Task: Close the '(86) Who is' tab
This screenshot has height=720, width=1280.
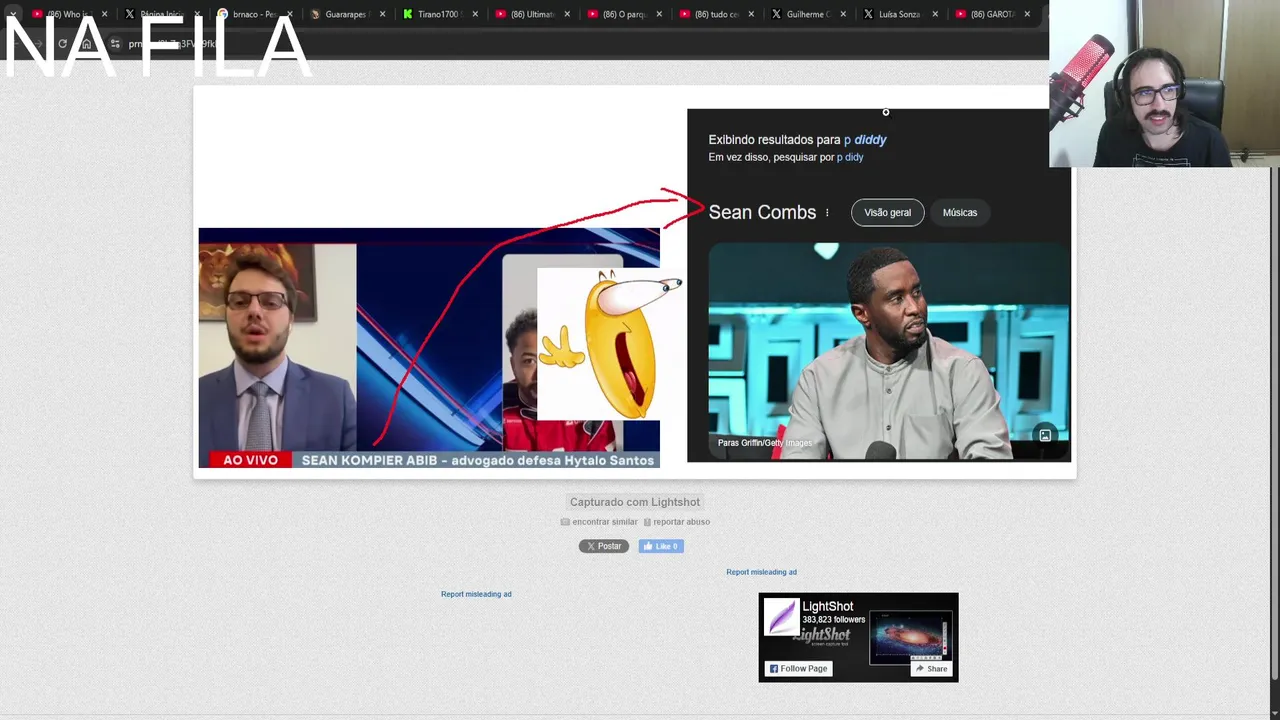Action: (x=104, y=14)
